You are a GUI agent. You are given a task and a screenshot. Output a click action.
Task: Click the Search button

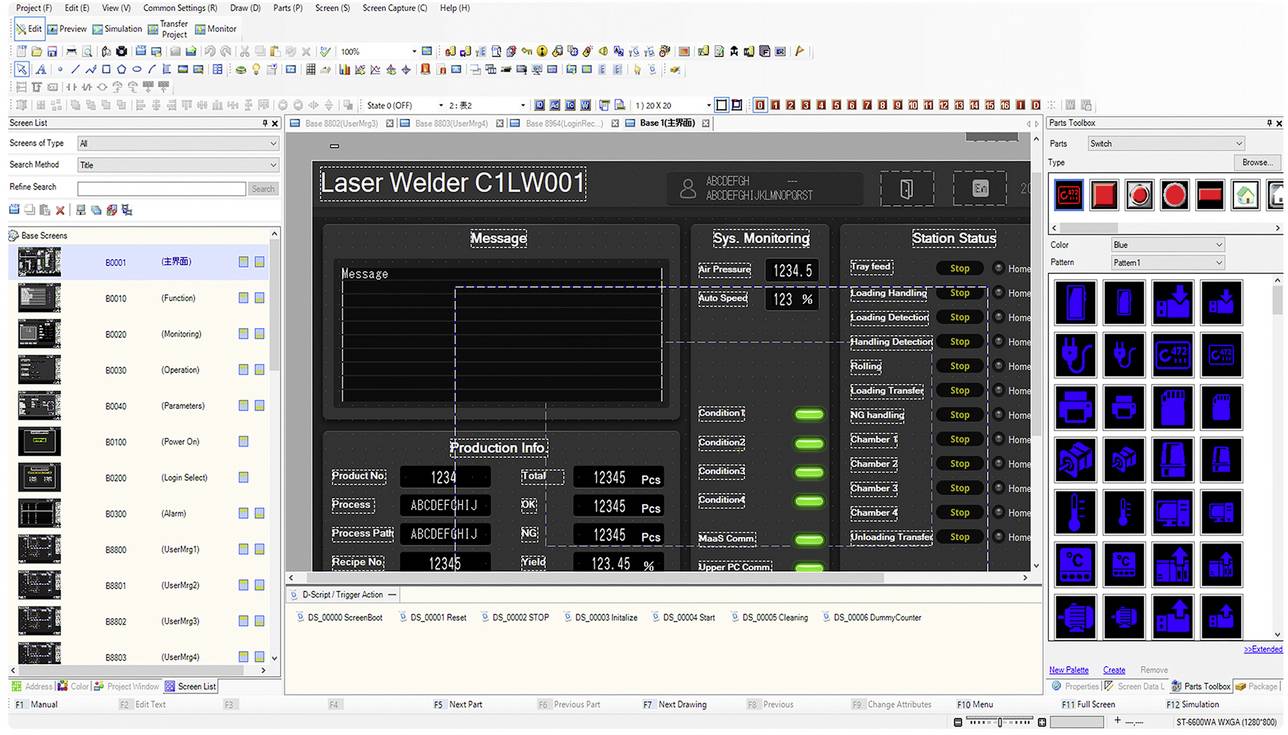pyautogui.click(x=263, y=188)
